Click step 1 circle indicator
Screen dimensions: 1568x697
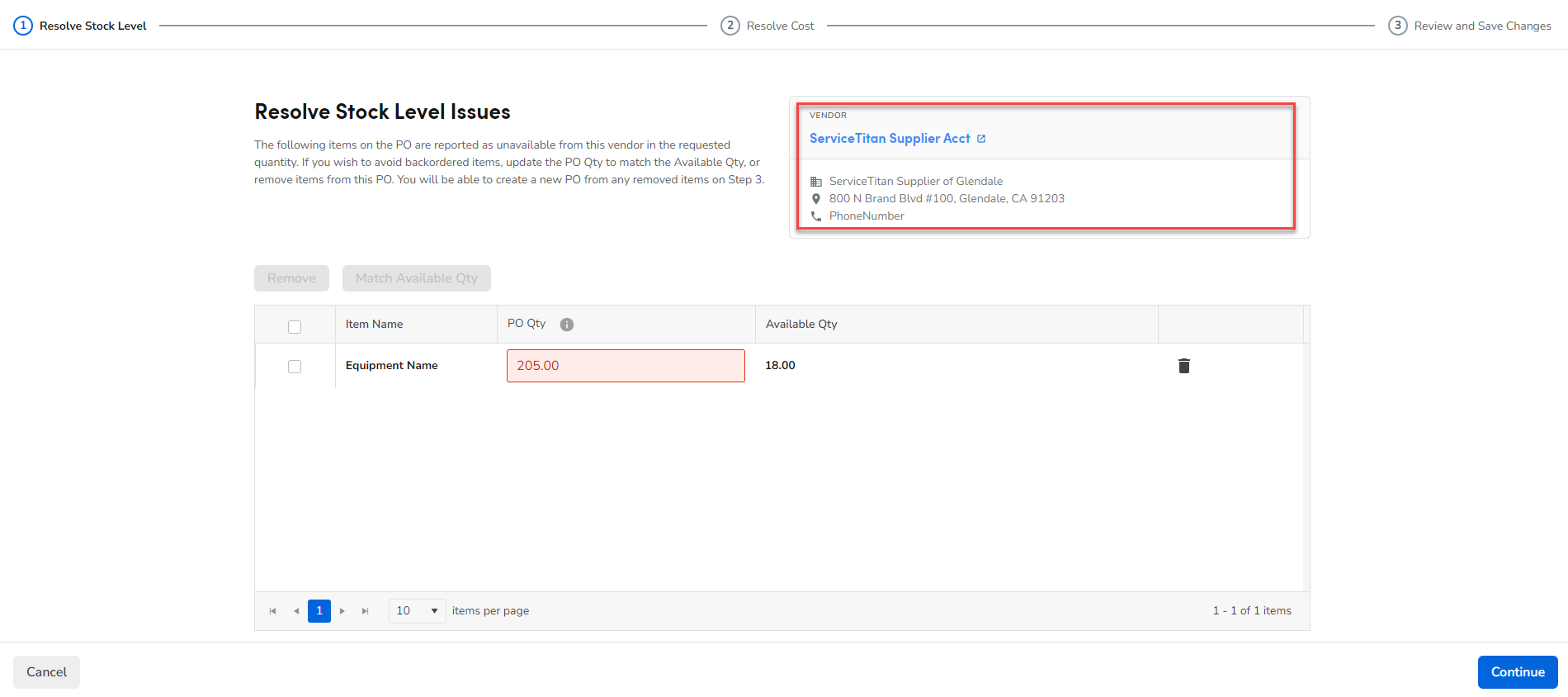(x=23, y=26)
